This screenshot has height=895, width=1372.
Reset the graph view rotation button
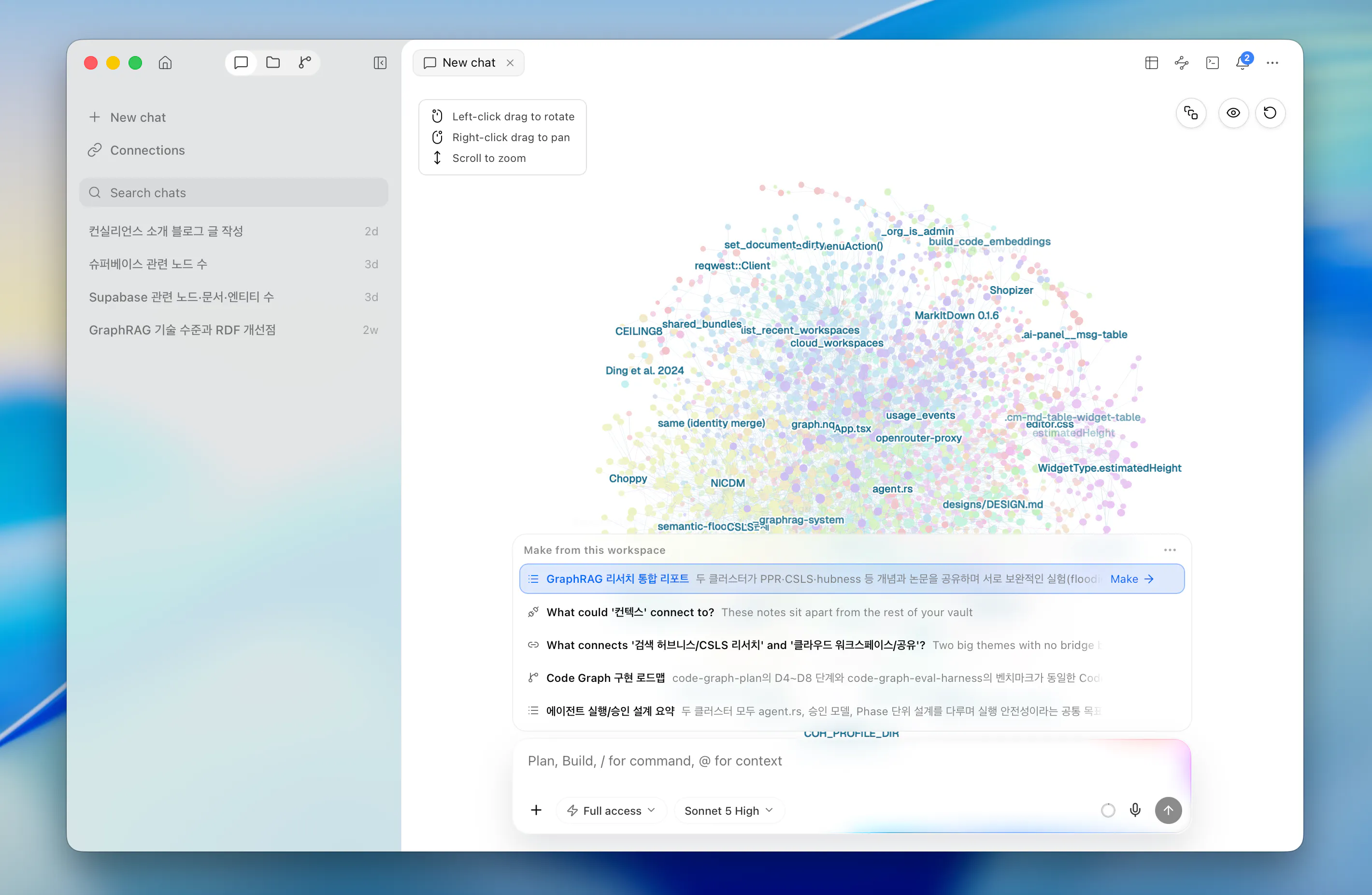pyautogui.click(x=1270, y=113)
